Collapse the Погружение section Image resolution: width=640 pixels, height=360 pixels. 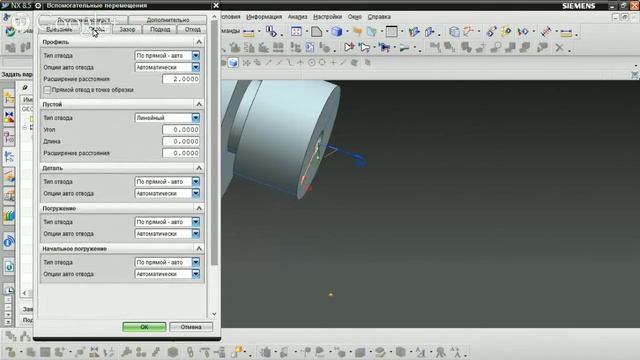point(199,208)
